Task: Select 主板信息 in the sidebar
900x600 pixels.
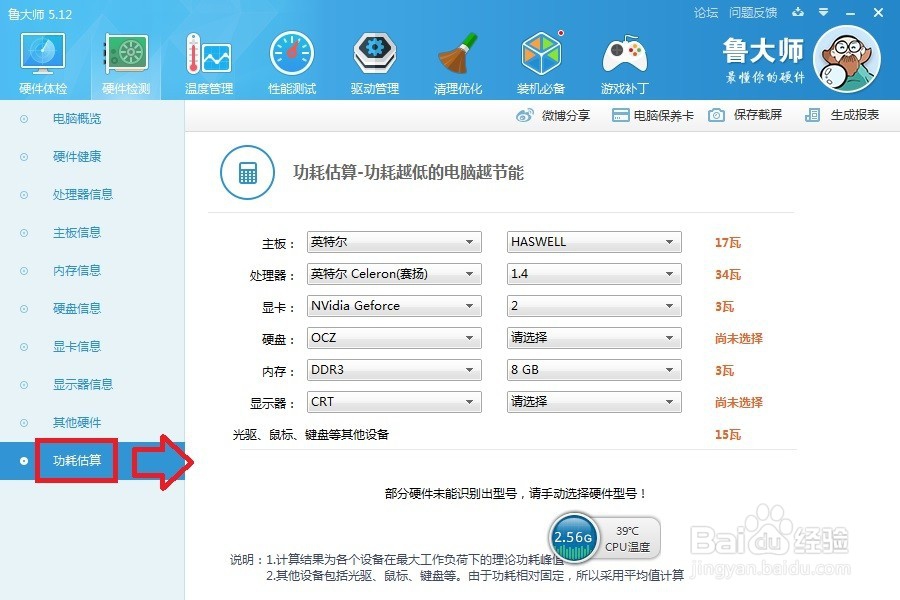Action: [x=77, y=233]
